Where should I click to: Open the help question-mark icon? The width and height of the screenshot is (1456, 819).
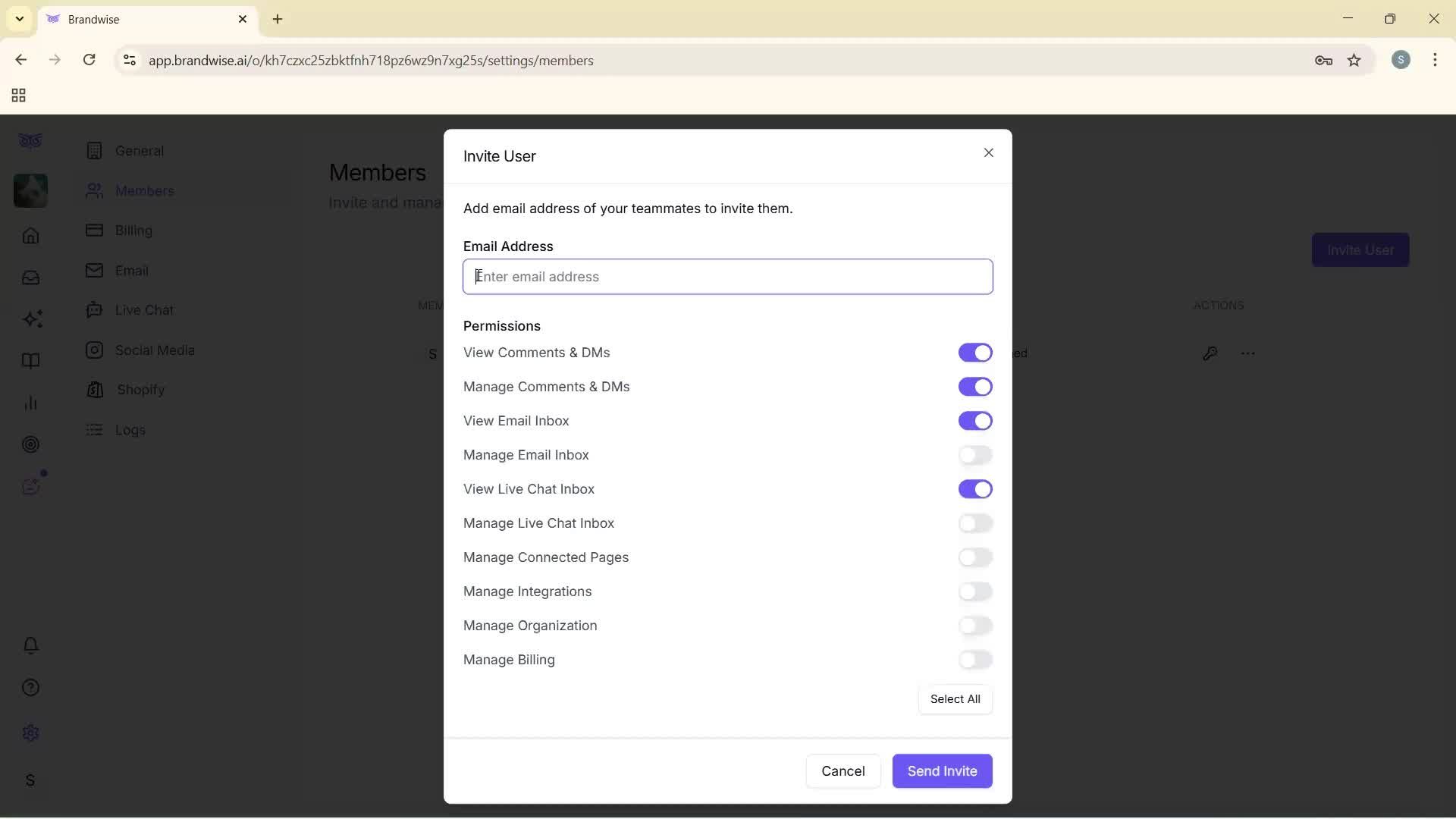pyautogui.click(x=30, y=687)
